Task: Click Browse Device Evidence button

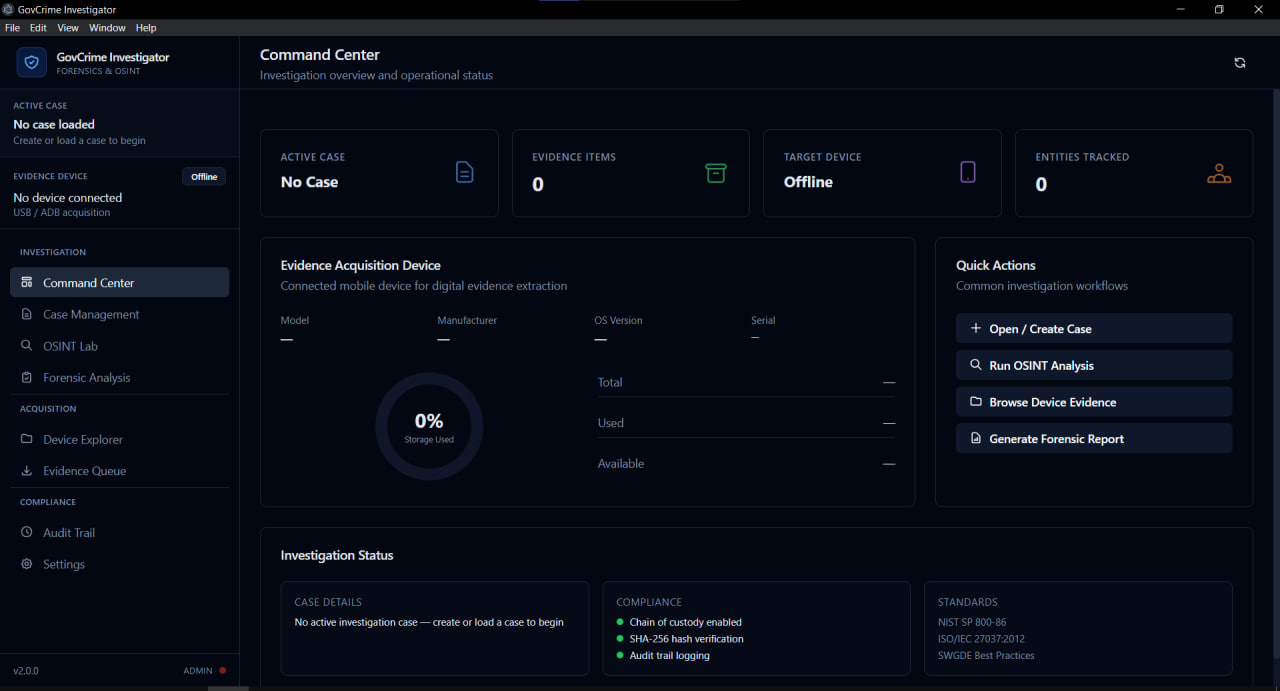Action: 1094,402
